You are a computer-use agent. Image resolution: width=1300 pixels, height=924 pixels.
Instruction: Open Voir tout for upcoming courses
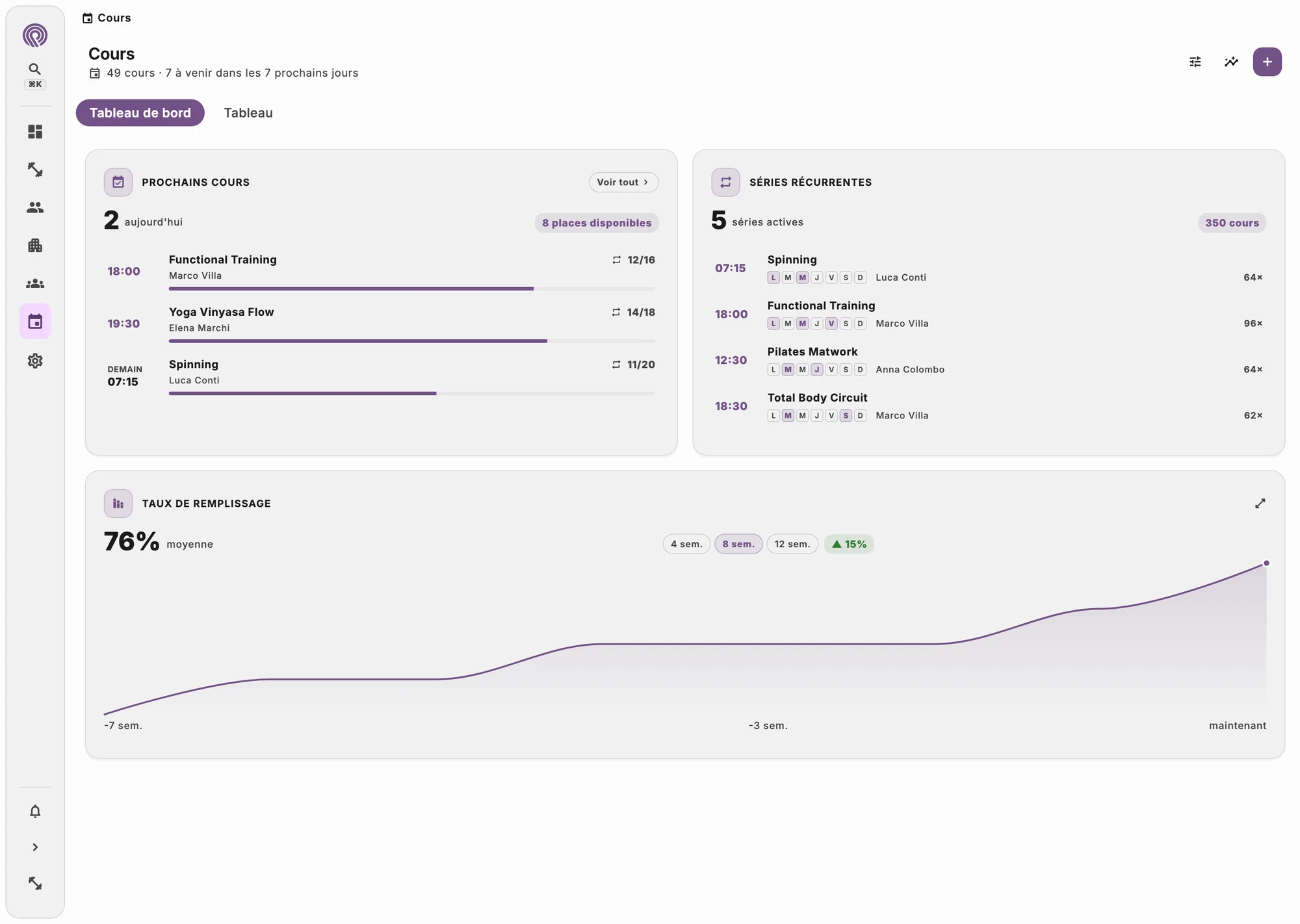pyautogui.click(x=623, y=182)
